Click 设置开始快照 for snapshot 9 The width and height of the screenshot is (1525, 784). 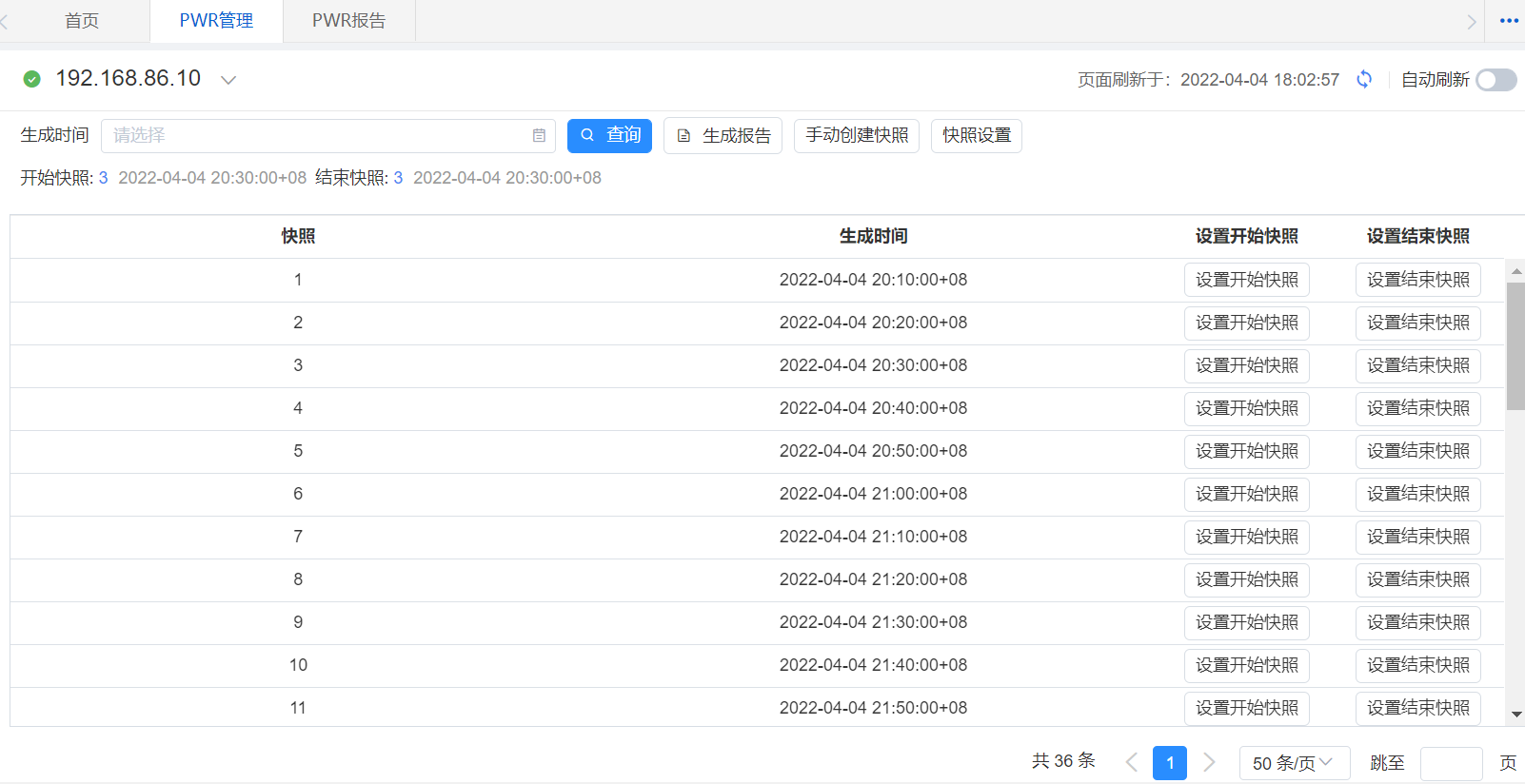[1247, 622]
